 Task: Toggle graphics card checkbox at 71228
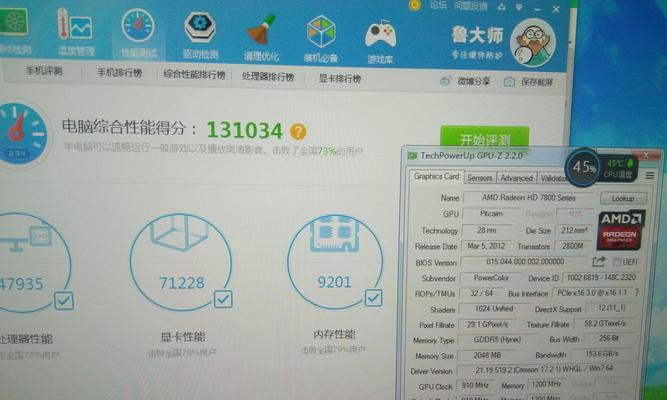tap(223, 299)
